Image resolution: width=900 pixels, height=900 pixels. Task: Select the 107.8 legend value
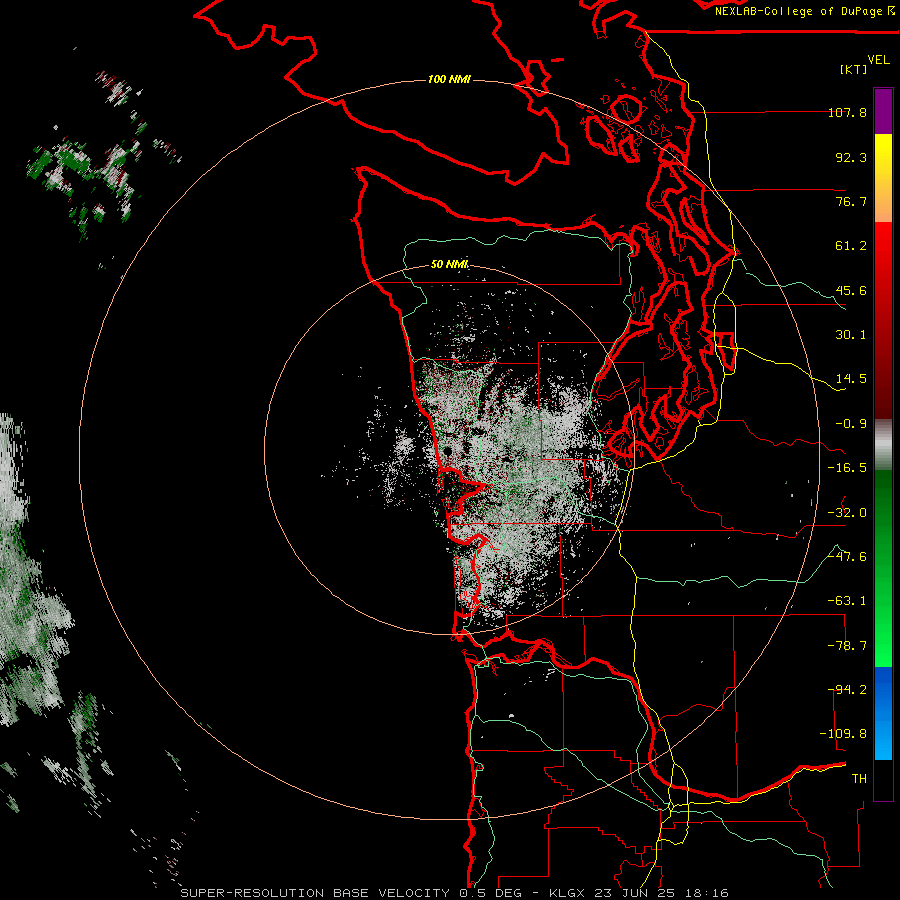[x=847, y=112]
